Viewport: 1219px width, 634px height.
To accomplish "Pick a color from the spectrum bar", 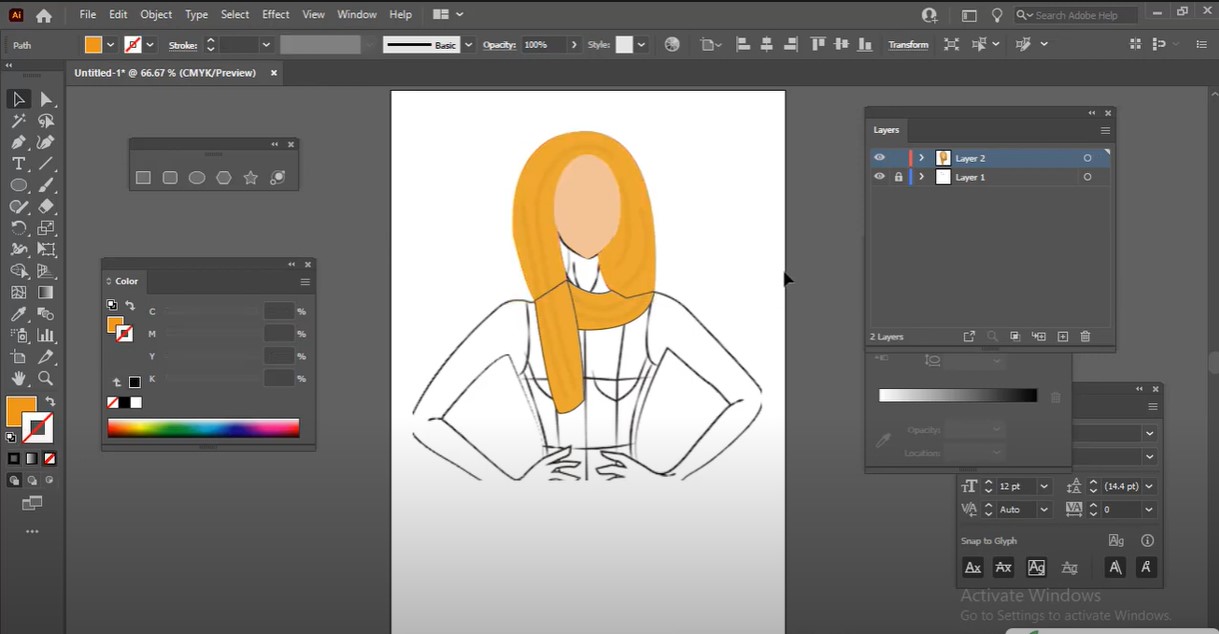I will [203, 428].
